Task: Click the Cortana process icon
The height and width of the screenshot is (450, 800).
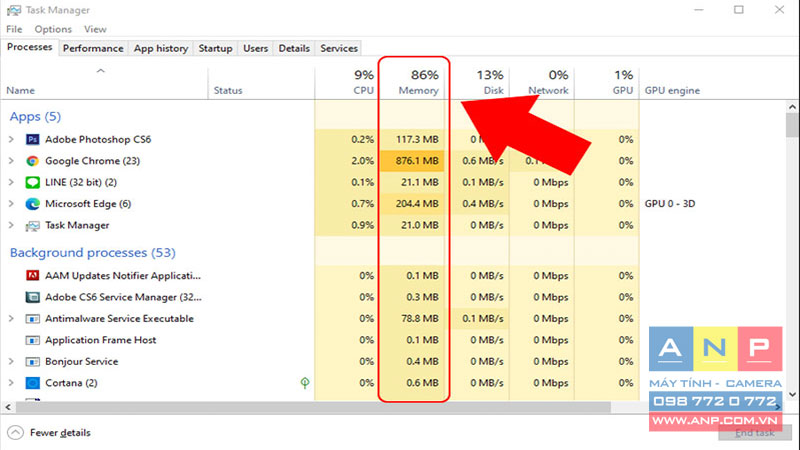Action: (x=33, y=383)
